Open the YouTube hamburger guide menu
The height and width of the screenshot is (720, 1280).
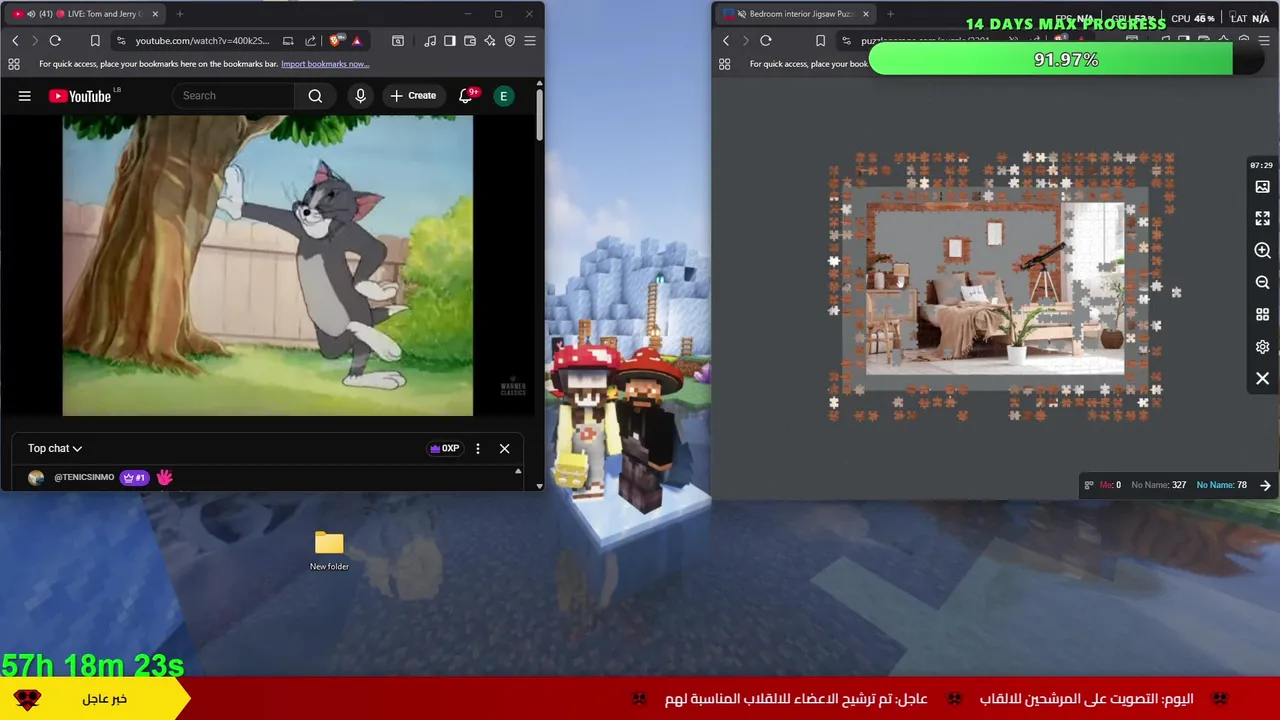coord(25,96)
